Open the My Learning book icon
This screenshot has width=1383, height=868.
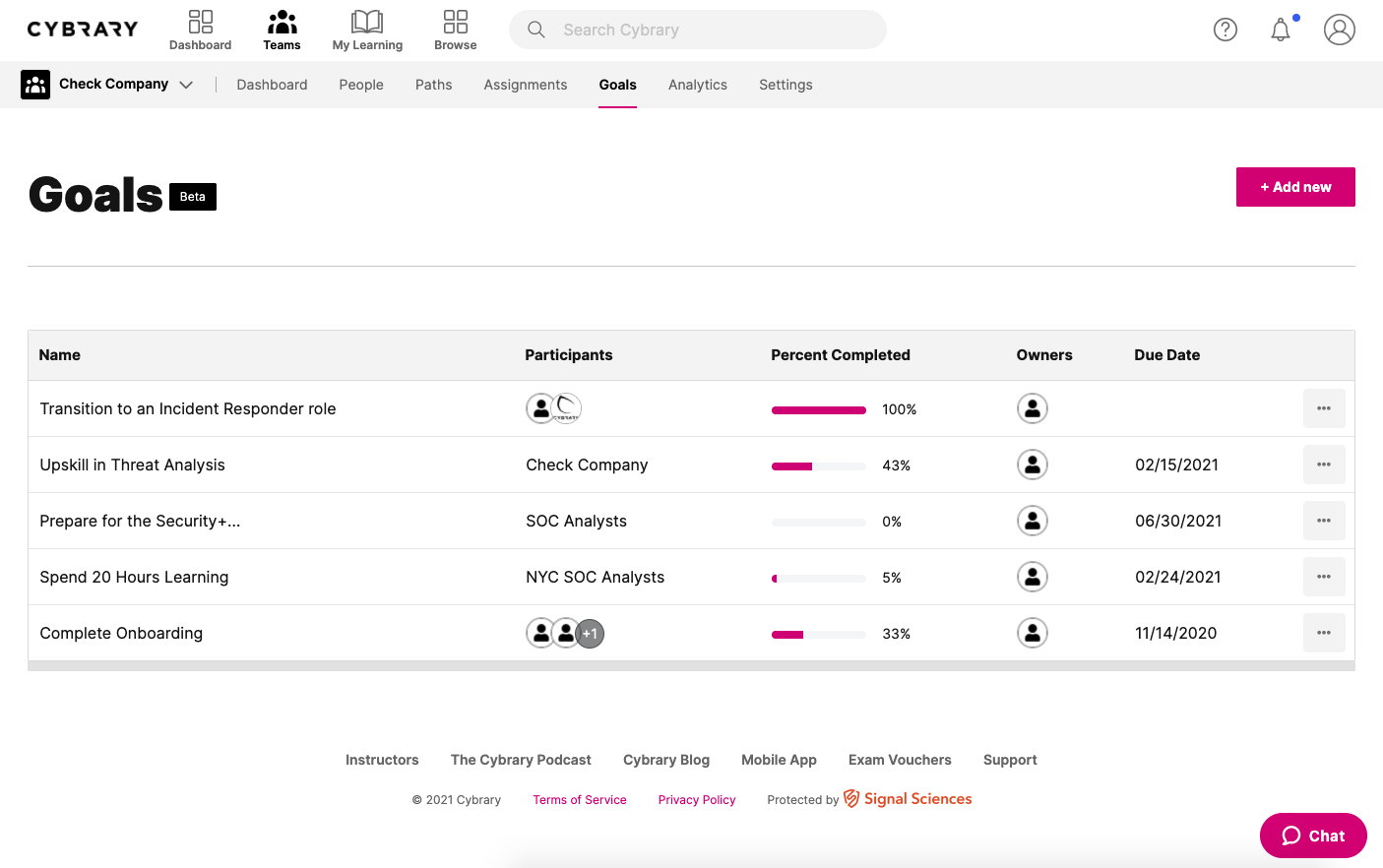coord(367,22)
